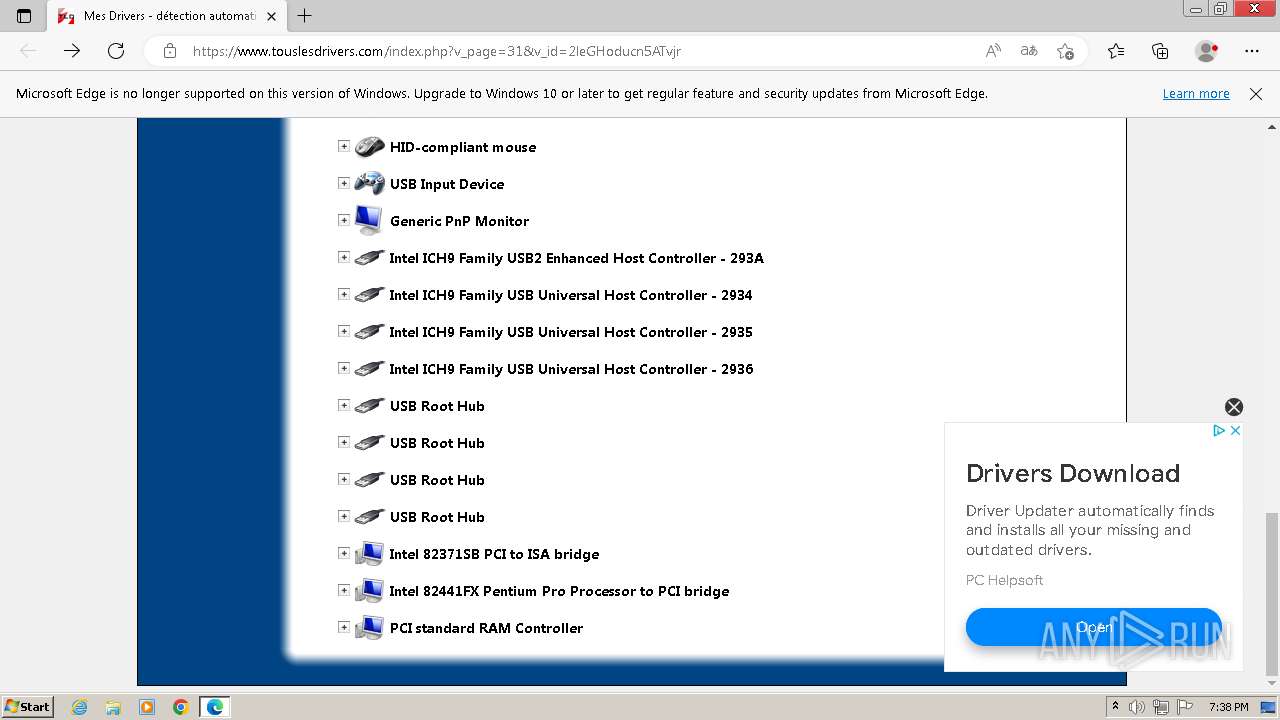
Task: Expand Universal Host Controller 2935 entry
Action: click(344, 331)
